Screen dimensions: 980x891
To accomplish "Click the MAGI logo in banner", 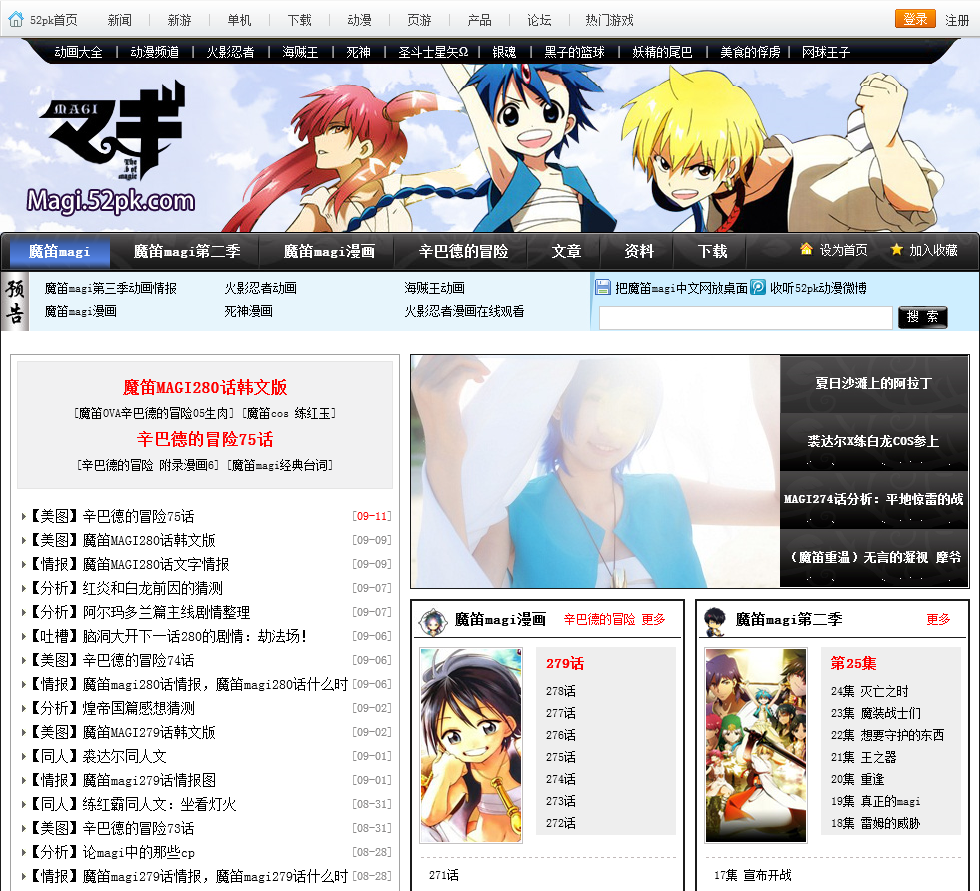I will coord(114,130).
